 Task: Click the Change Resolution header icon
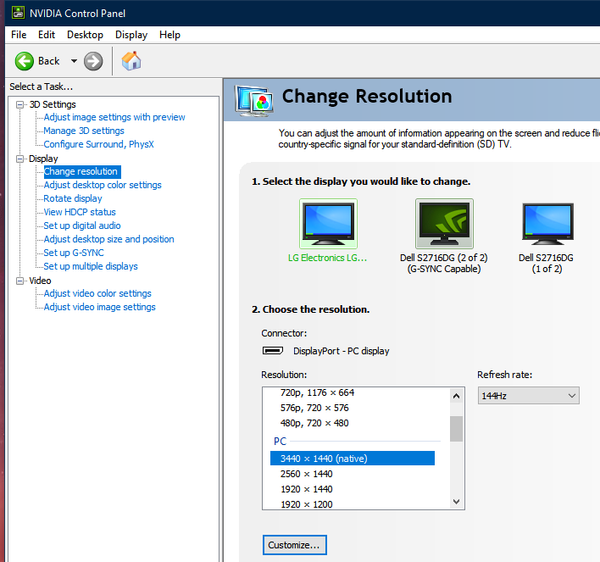[254, 100]
